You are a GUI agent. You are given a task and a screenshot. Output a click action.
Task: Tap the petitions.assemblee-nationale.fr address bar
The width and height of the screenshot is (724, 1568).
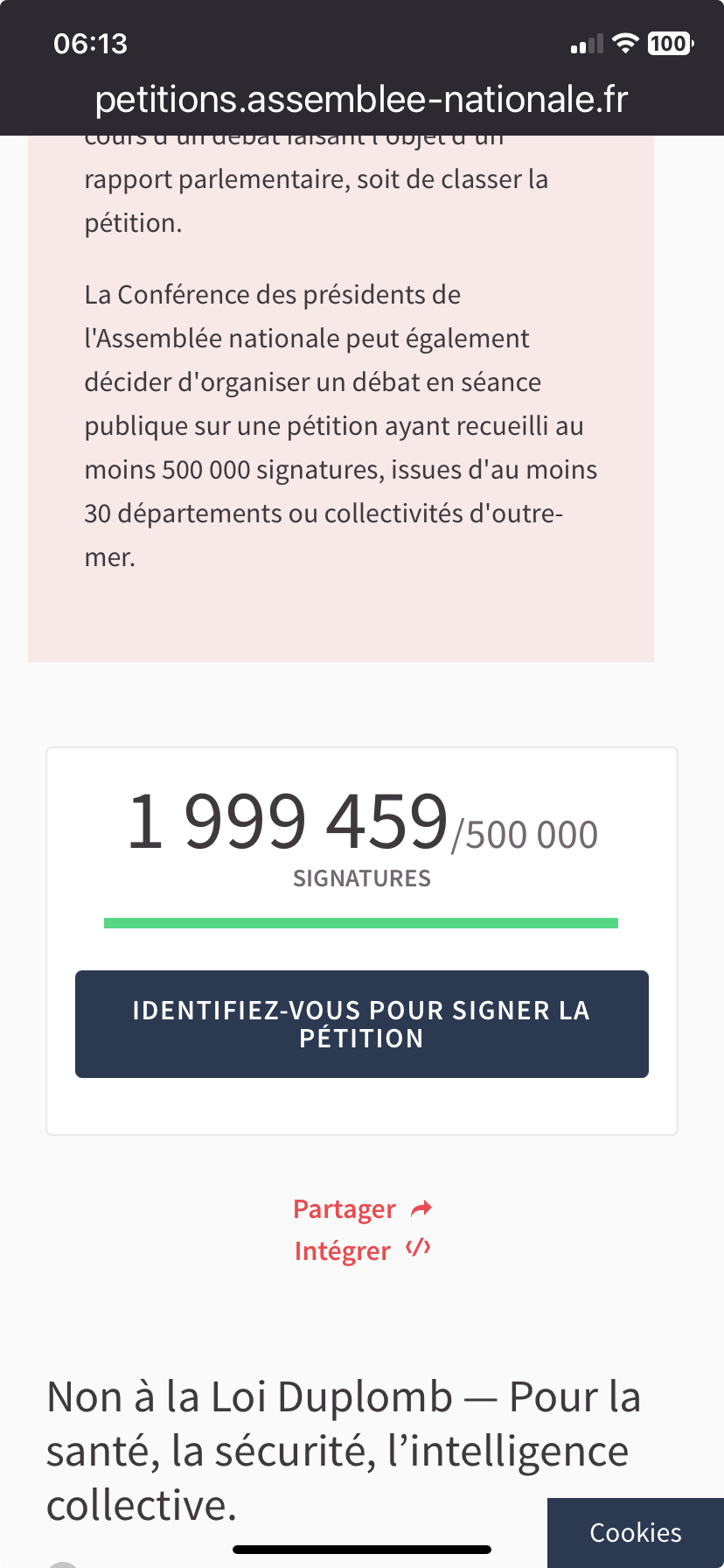click(x=361, y=100)
